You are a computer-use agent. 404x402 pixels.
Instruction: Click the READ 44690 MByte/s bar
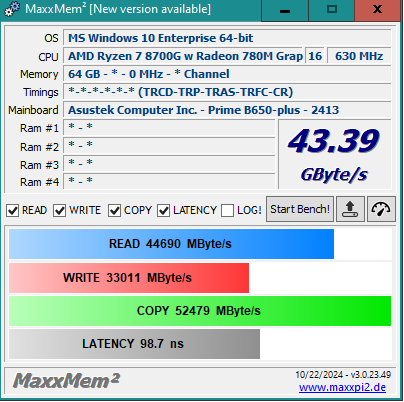(171, 244)
